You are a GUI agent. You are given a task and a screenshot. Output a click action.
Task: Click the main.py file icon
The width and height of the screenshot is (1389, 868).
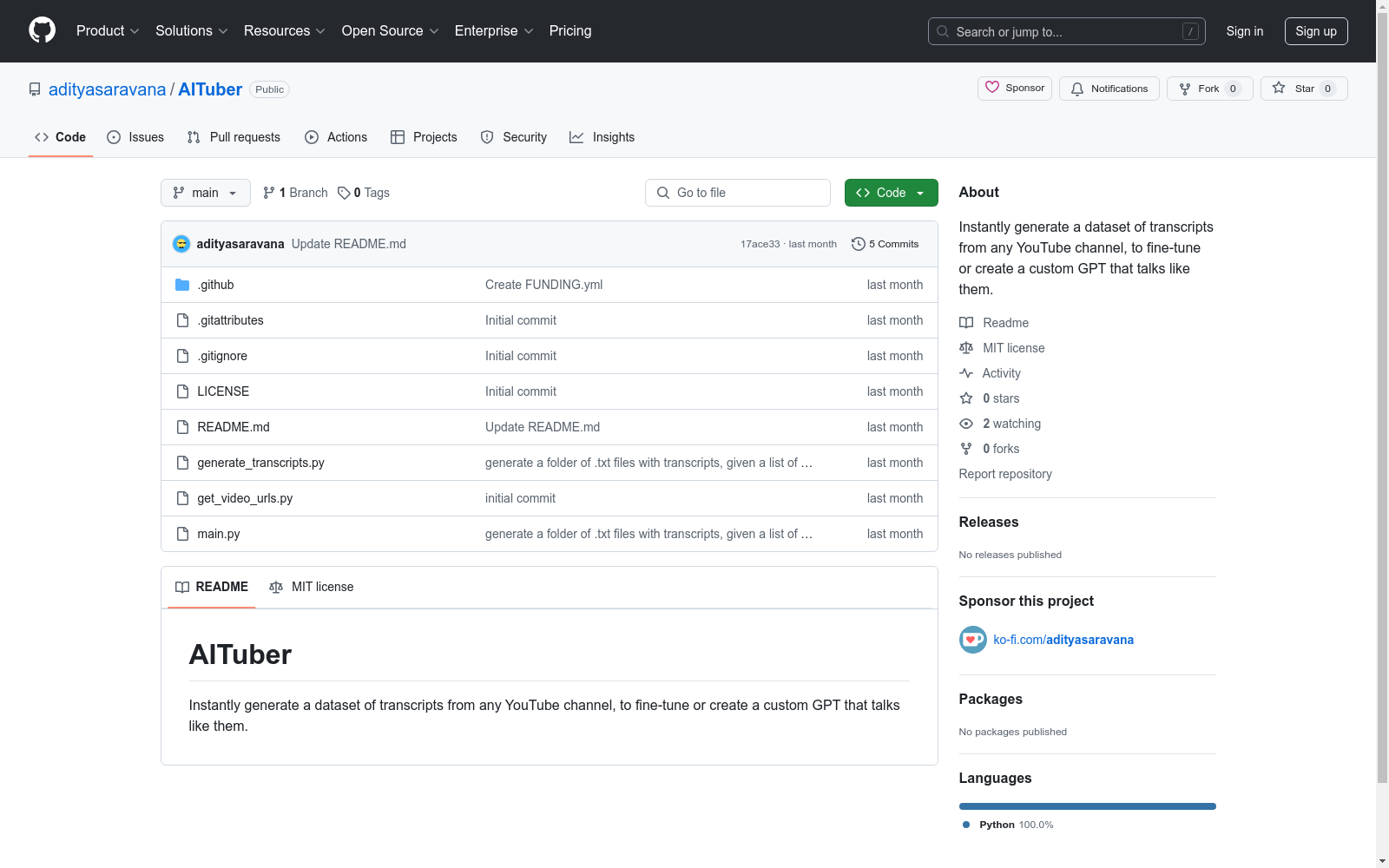click(x=182, y=534)
